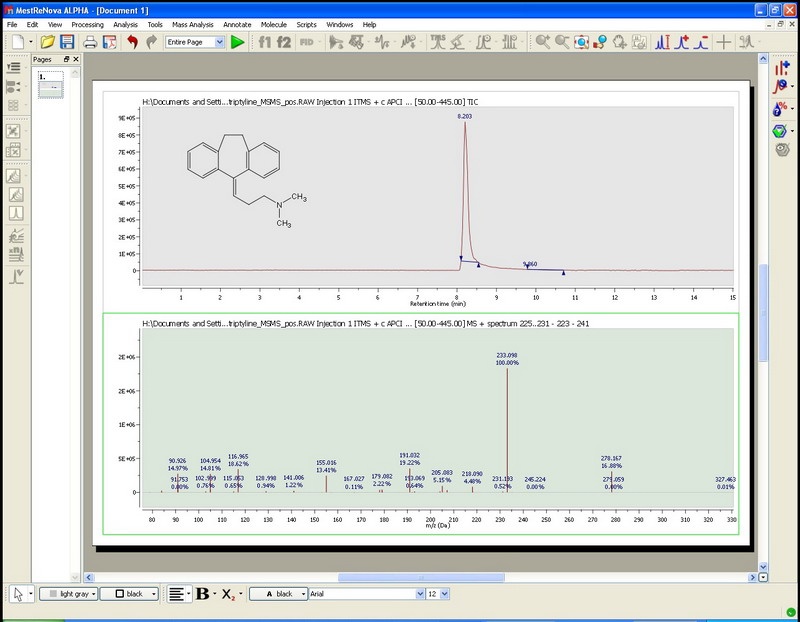The height and width of the screenshot is (622, 800).
Task: Save the document with the floppy disk icon
Action: (x=67, y=42)
